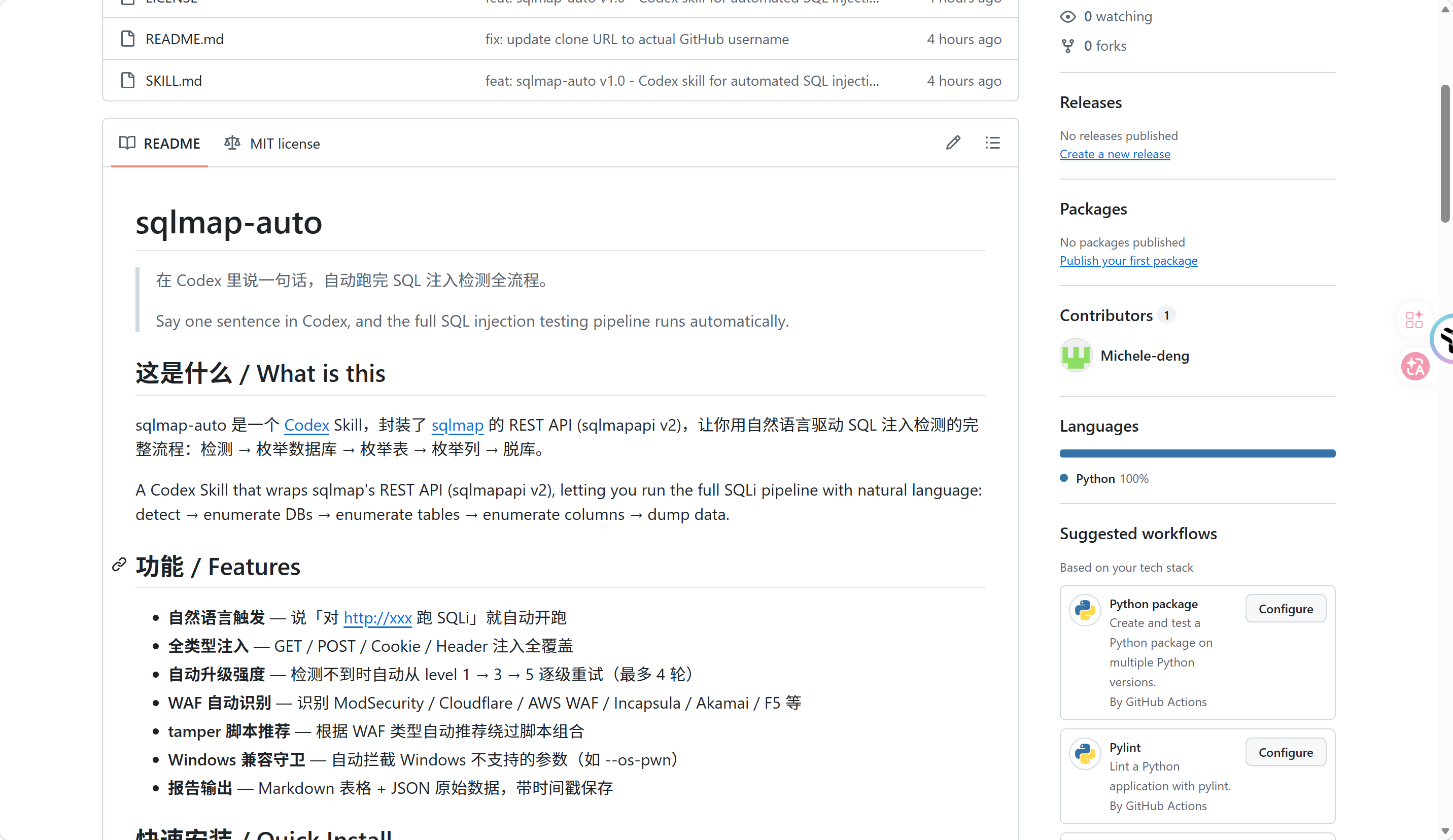Click 'Pylint' workflow title
The width and height of the screenshot is (1453, 840).
(x=1125, y=747)
